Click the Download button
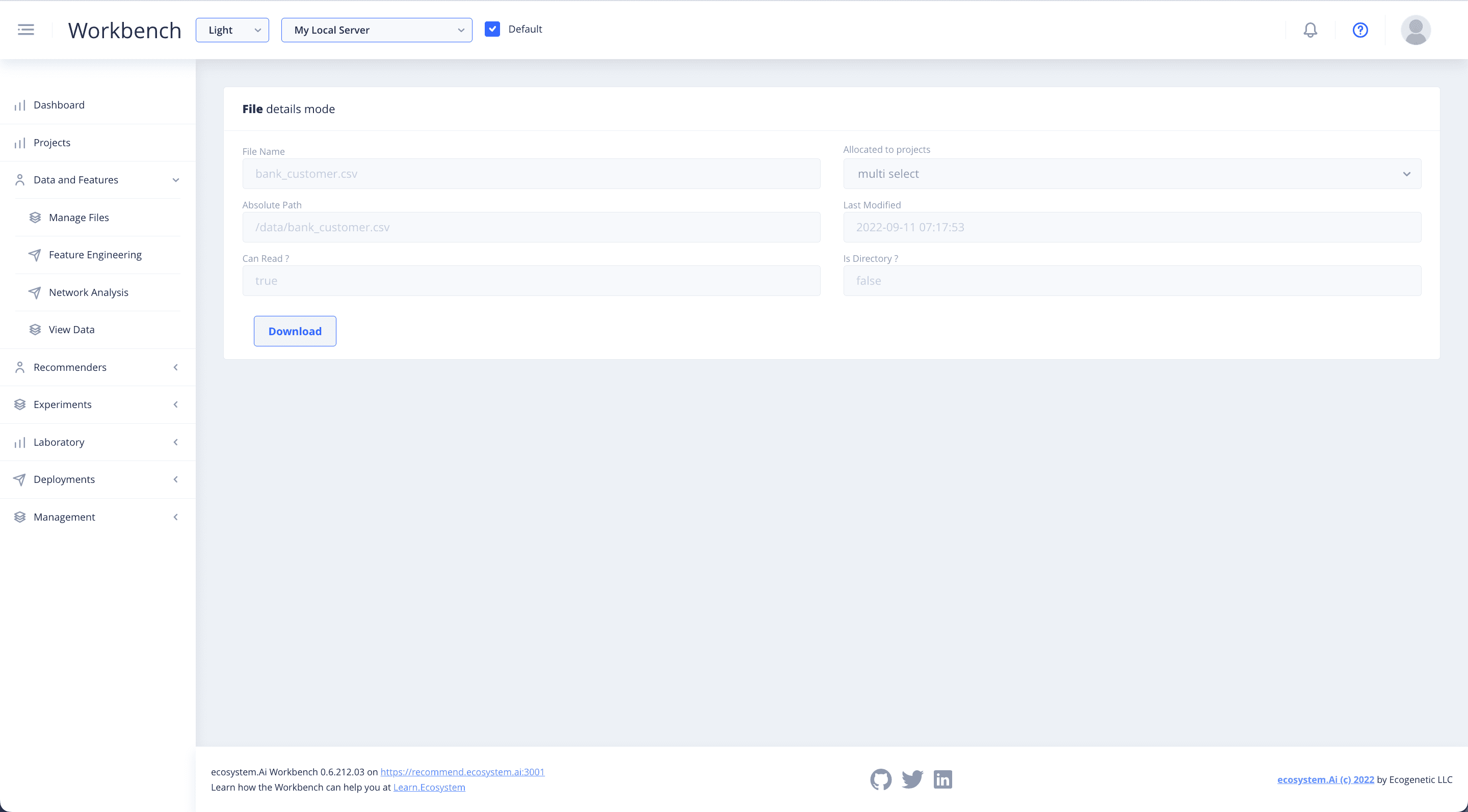The height and width of the screenshot is (812, 1468). click(295, 332)
